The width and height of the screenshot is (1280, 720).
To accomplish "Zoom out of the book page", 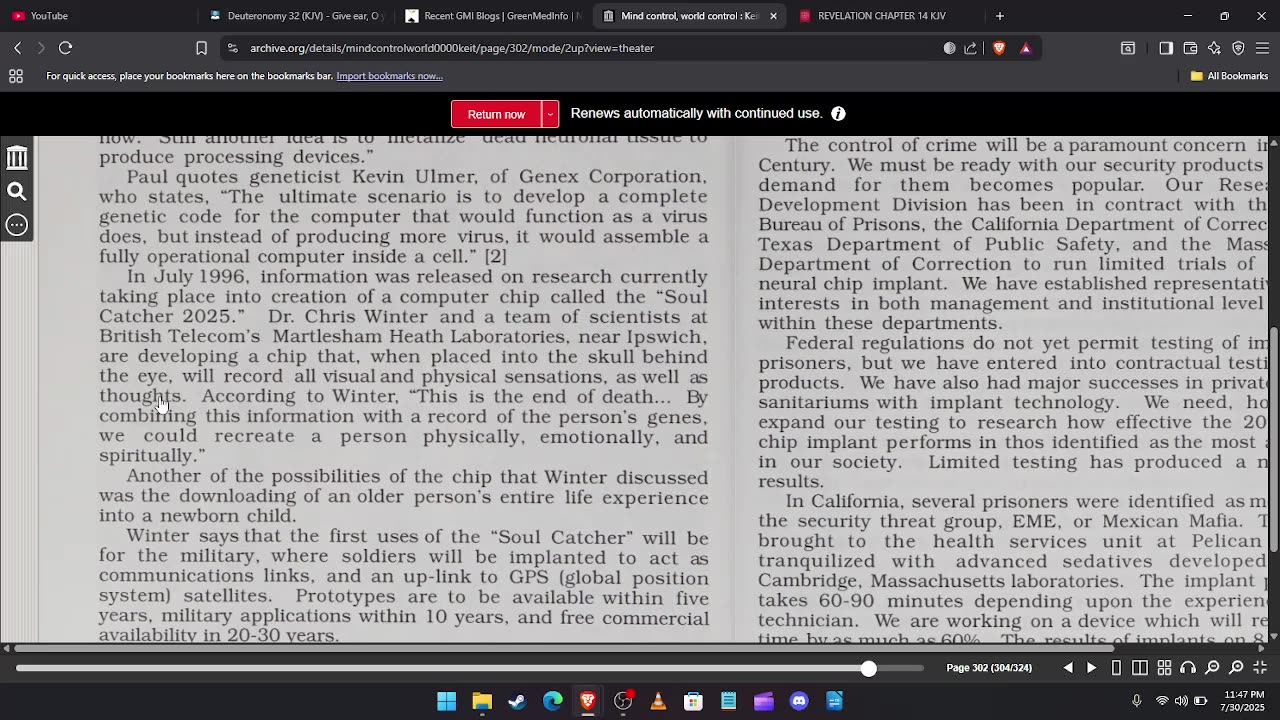I will click(x=1212, y=668).
